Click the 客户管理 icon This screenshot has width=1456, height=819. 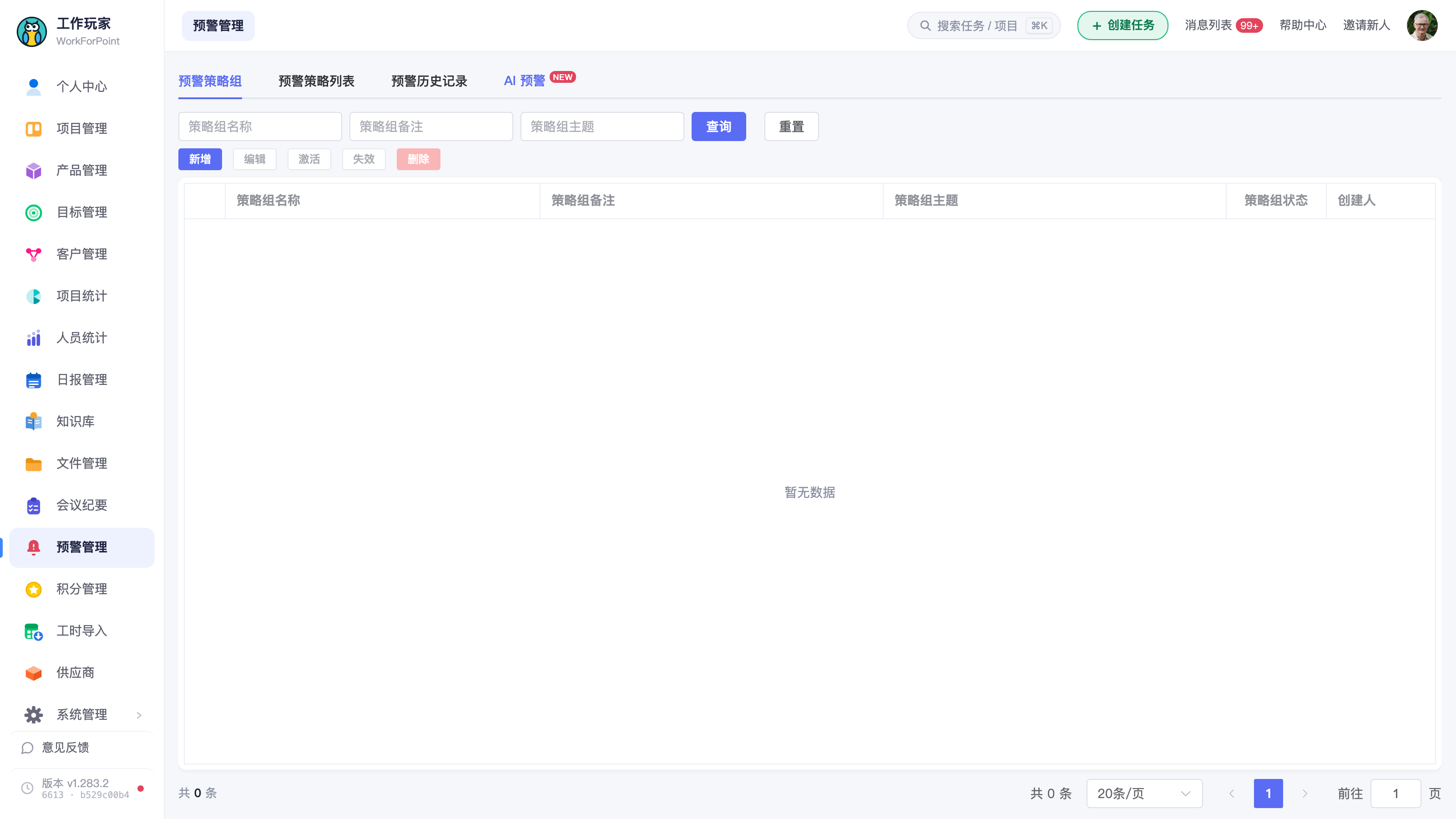point(33,254)
